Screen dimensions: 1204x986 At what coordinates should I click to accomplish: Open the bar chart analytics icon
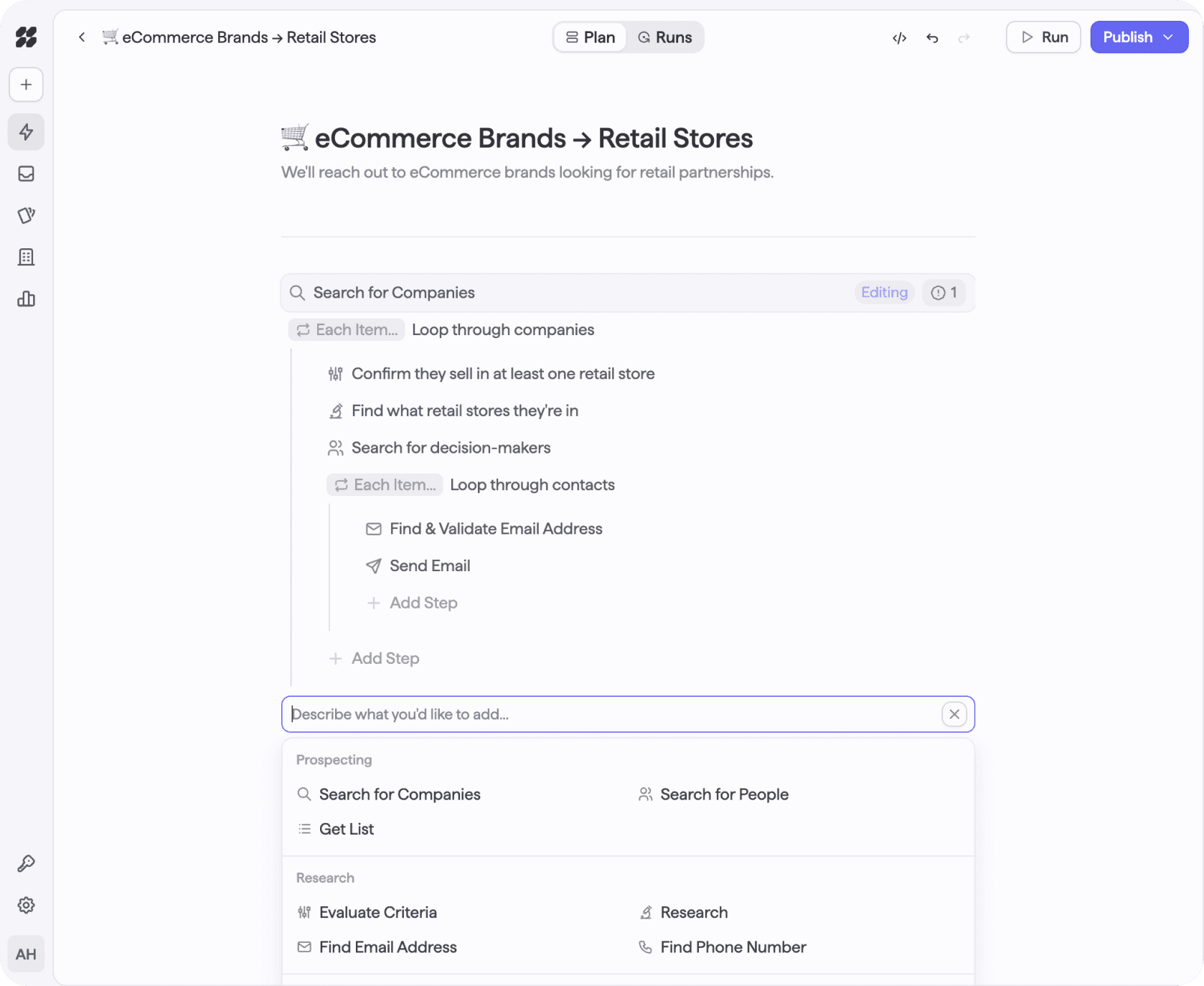pos(27,299)
